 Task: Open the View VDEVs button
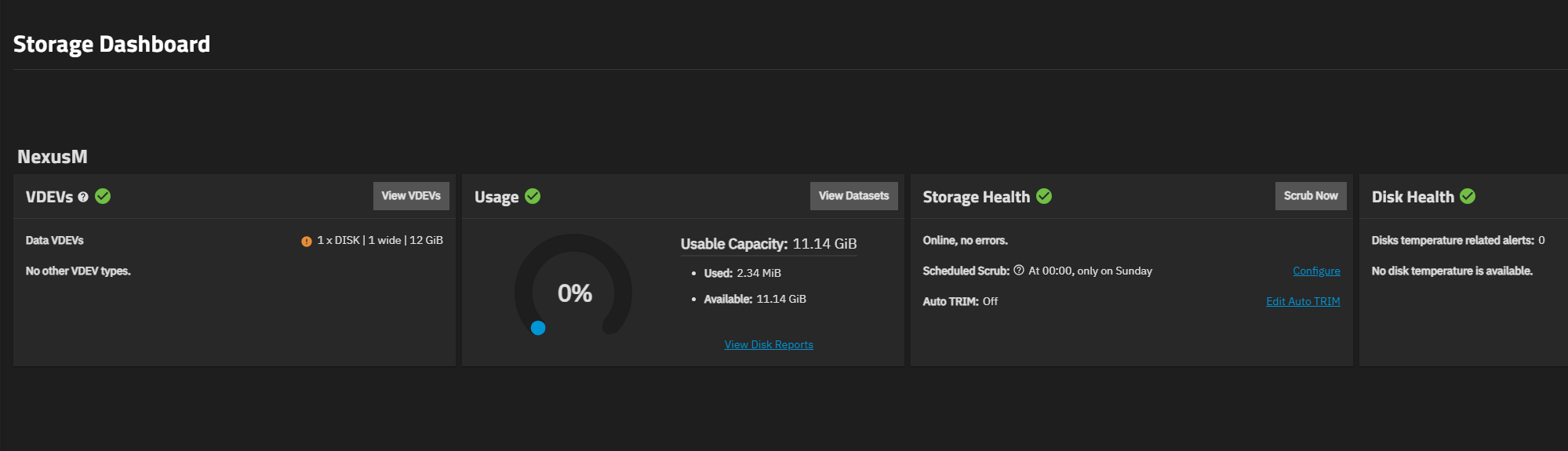tap(411, 196)
